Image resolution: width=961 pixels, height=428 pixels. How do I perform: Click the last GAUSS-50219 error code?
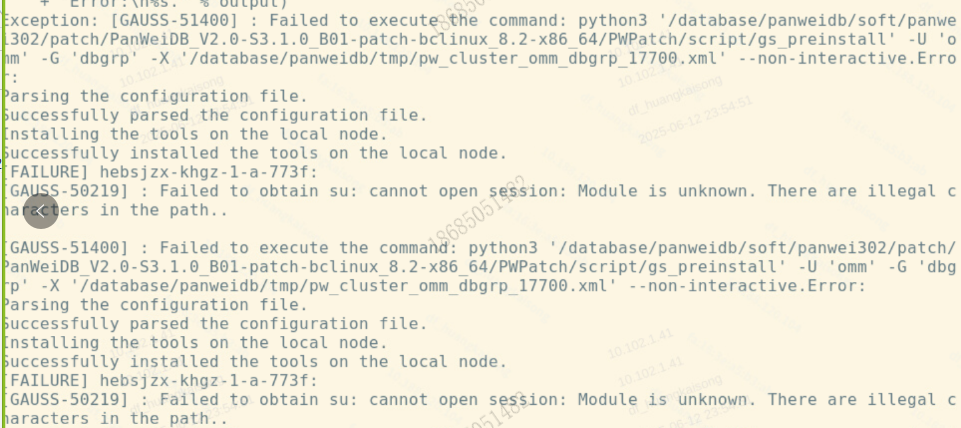point(65,400)
